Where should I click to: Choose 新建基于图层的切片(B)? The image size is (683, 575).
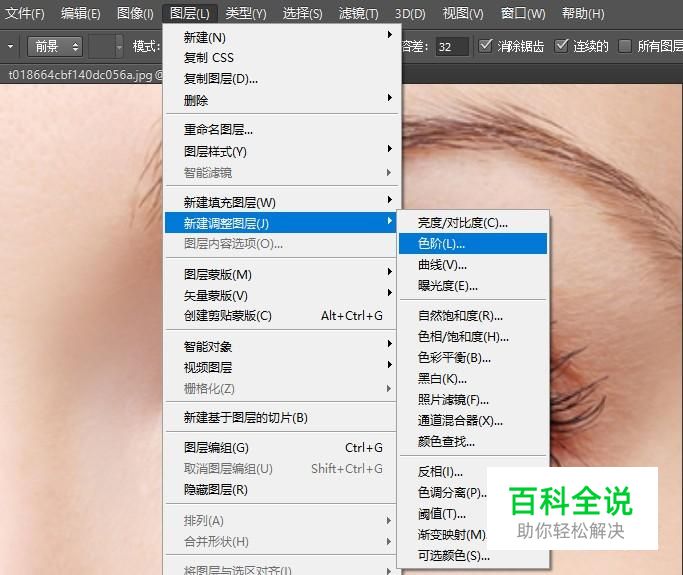pyautogui.click(x=281, y=417)
